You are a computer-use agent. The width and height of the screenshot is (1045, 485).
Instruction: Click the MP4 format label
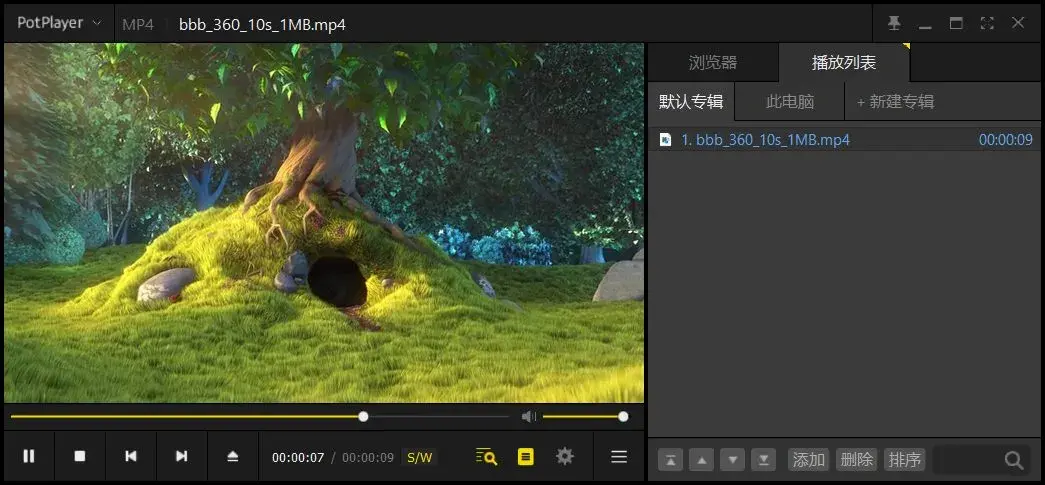tap(138, 25)
